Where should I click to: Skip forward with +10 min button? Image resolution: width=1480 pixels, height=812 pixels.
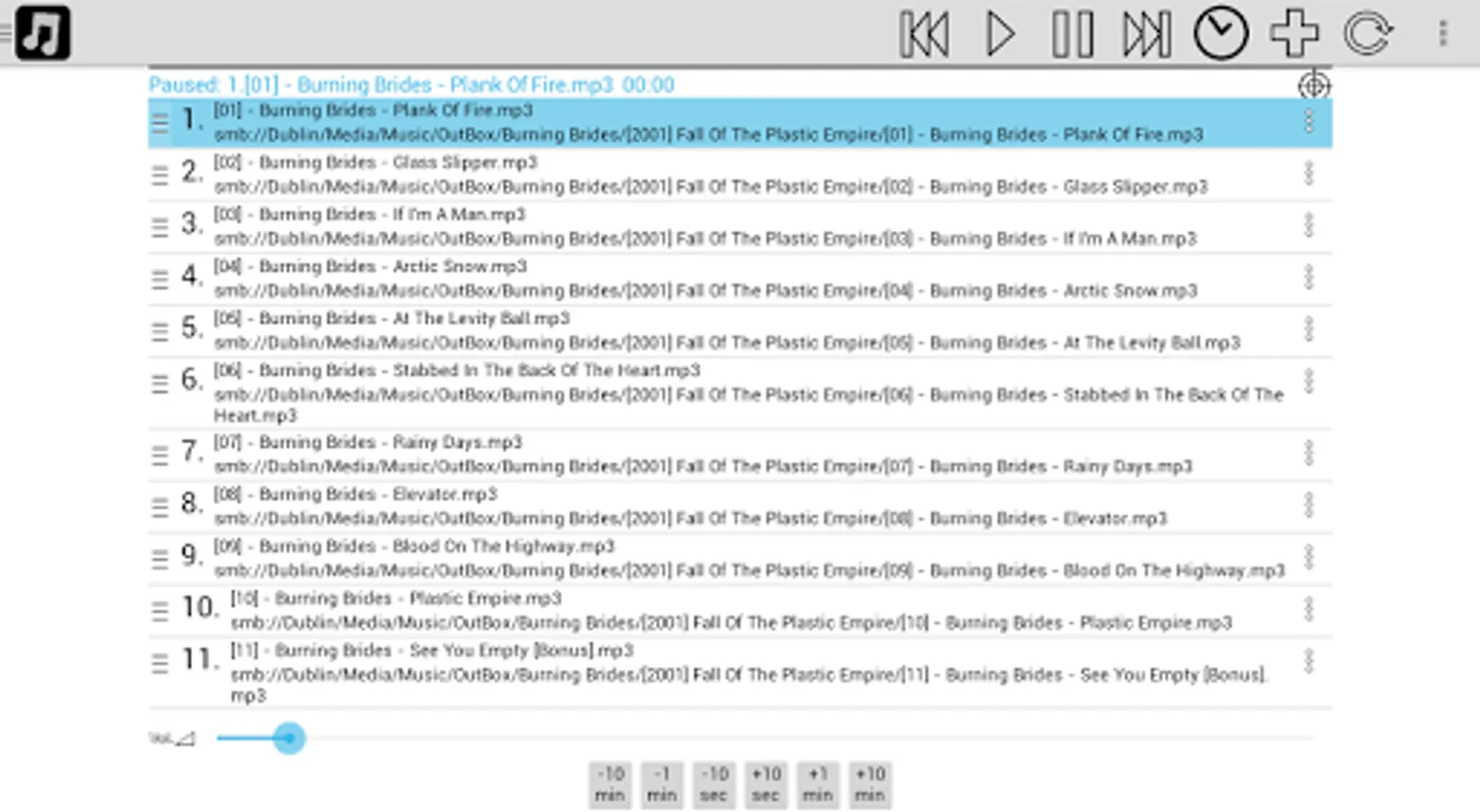(870, 785)
